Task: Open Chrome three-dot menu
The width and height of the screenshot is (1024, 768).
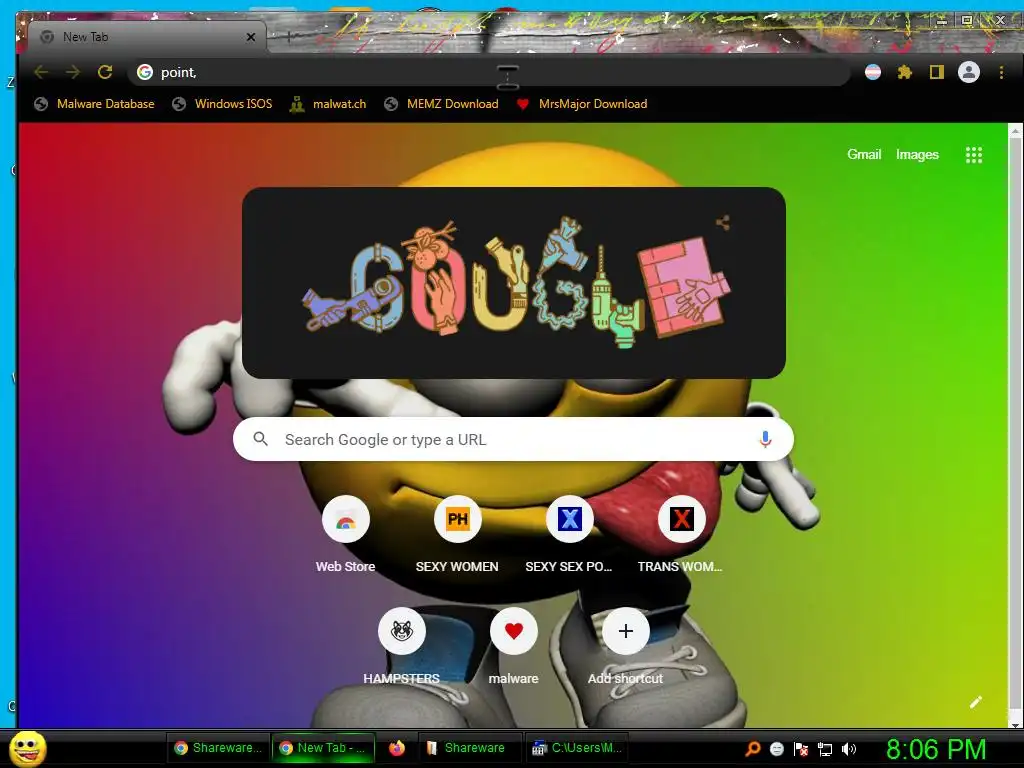Action: (x=1001, y=72)
